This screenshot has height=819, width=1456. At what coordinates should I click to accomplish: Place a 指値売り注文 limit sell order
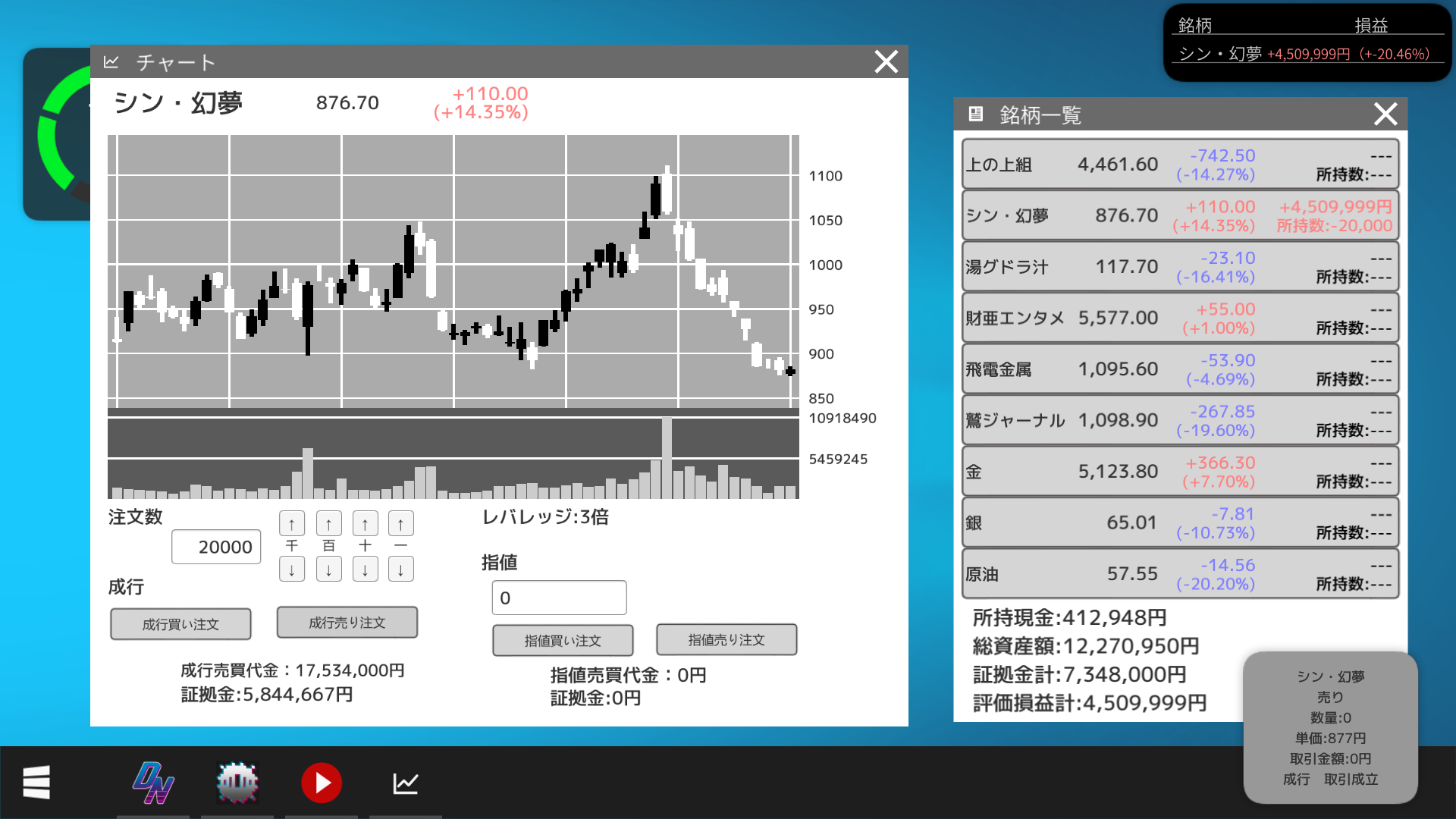coord(726,640)
